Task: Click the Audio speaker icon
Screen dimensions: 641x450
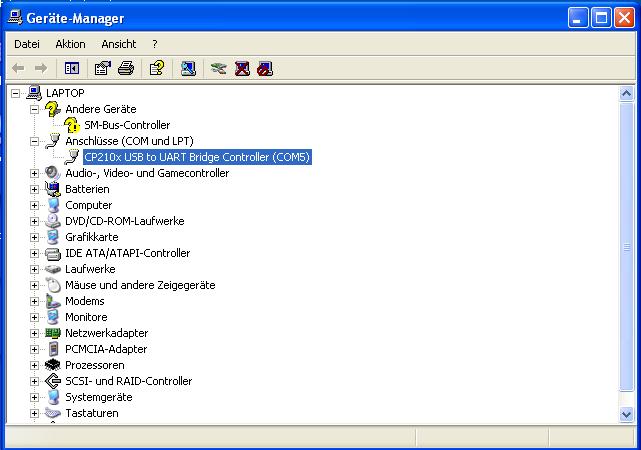Action: tap(53, 173)
